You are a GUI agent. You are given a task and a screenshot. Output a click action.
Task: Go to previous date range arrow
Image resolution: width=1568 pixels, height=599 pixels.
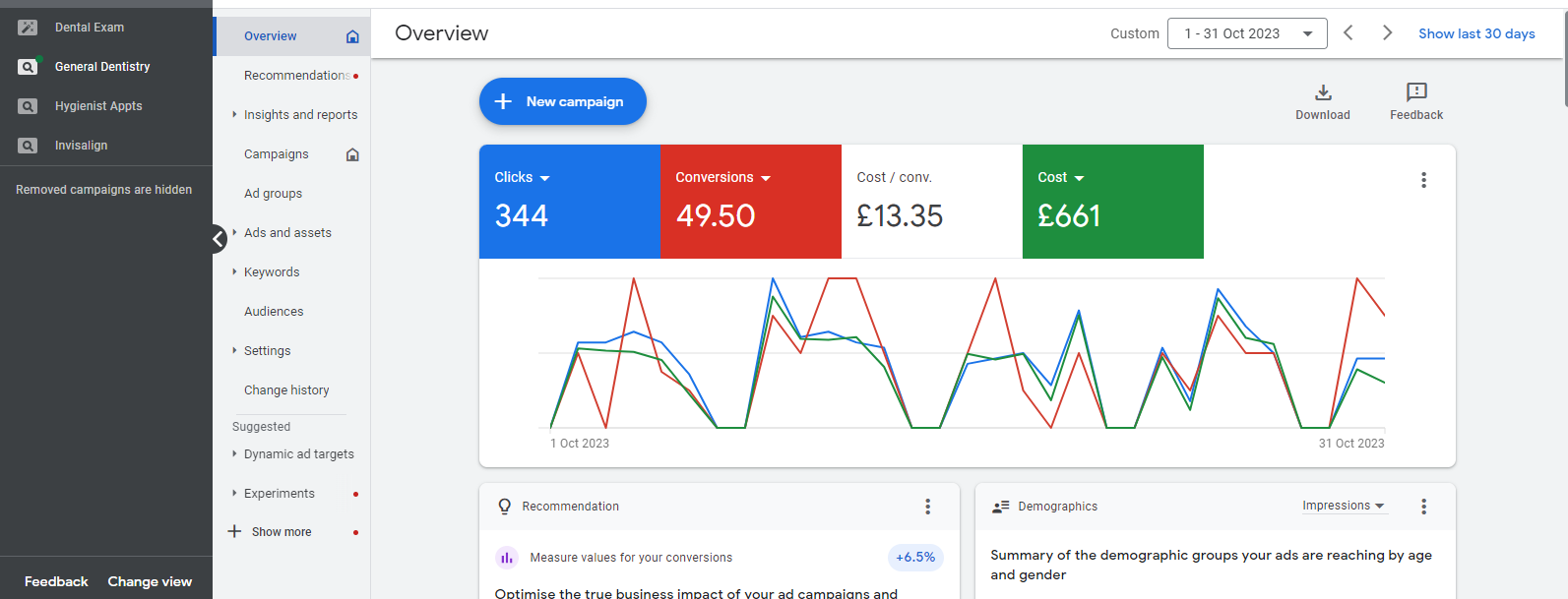tap(1348, 33)
